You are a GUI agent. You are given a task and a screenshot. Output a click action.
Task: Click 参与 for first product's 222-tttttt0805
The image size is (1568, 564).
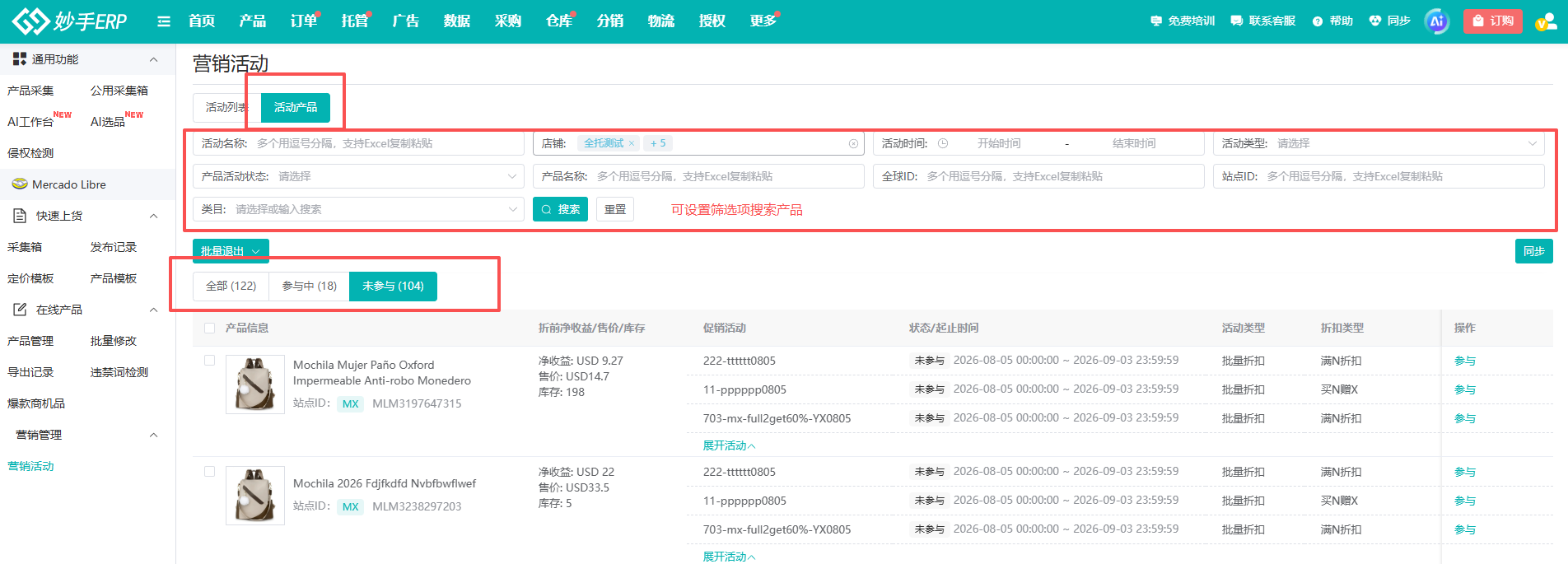click(x=1465, y=361)
